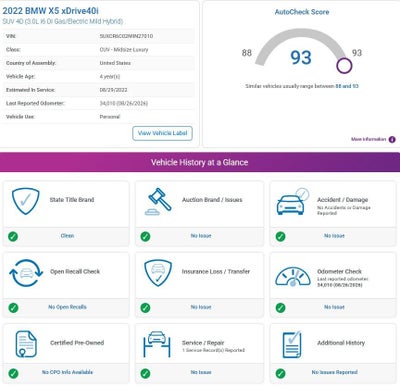Open the View Vehicle Label button
This screenshot has width=400, height=387.
[162, 133]
